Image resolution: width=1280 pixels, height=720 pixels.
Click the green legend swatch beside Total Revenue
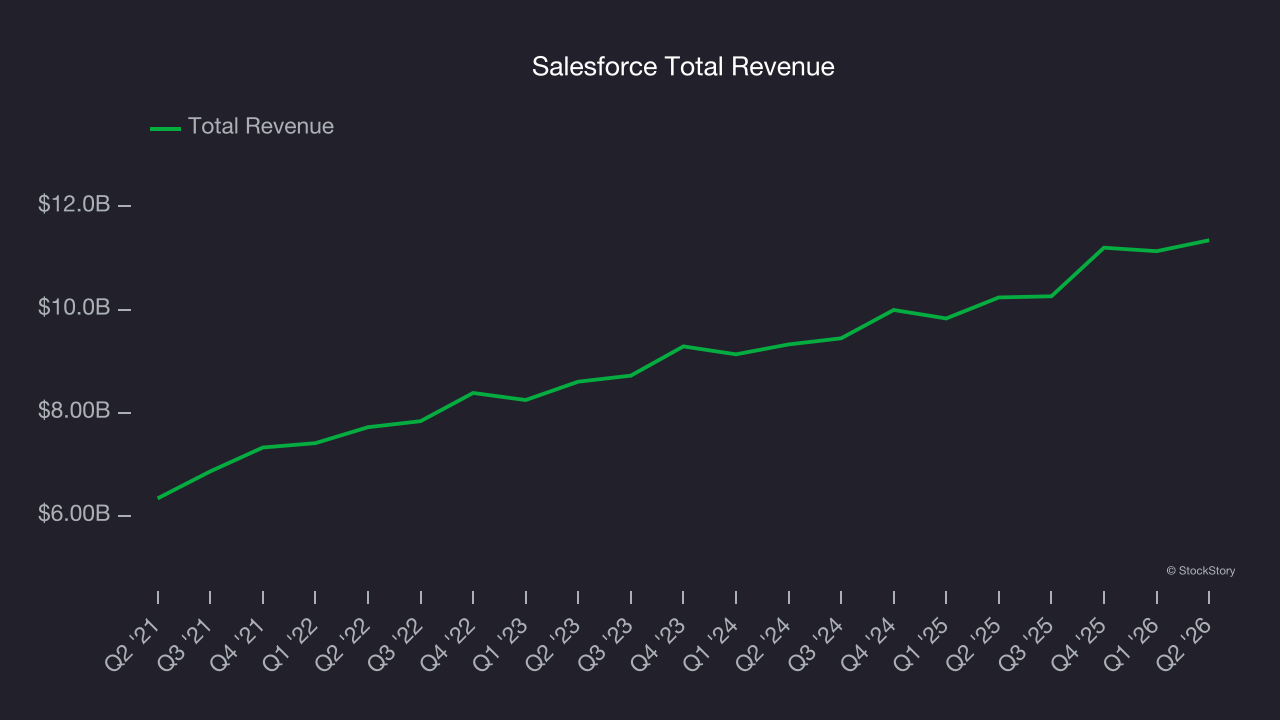(x=165, y=128)
